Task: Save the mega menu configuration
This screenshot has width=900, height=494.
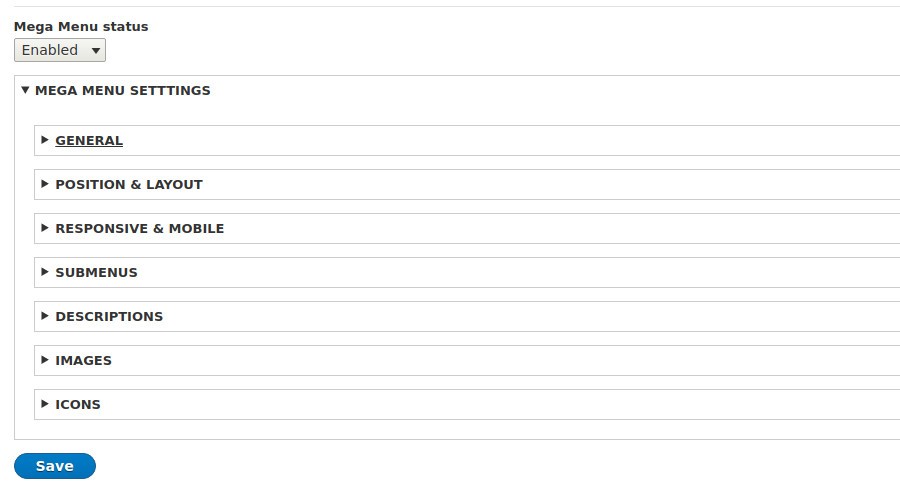Action: click(x=55, y=466)
